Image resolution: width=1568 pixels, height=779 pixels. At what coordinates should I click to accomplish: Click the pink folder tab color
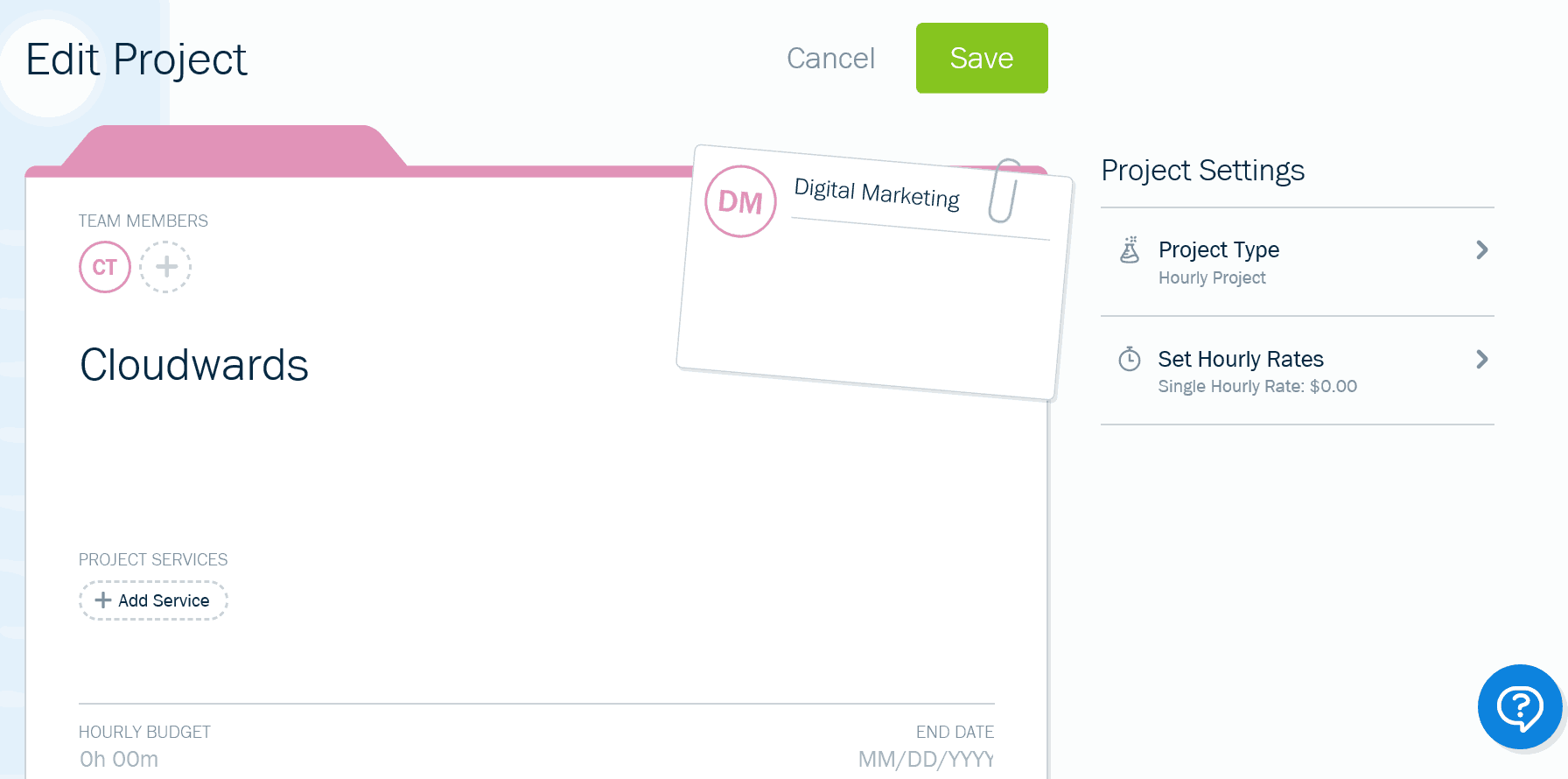(x=234, y=147)
